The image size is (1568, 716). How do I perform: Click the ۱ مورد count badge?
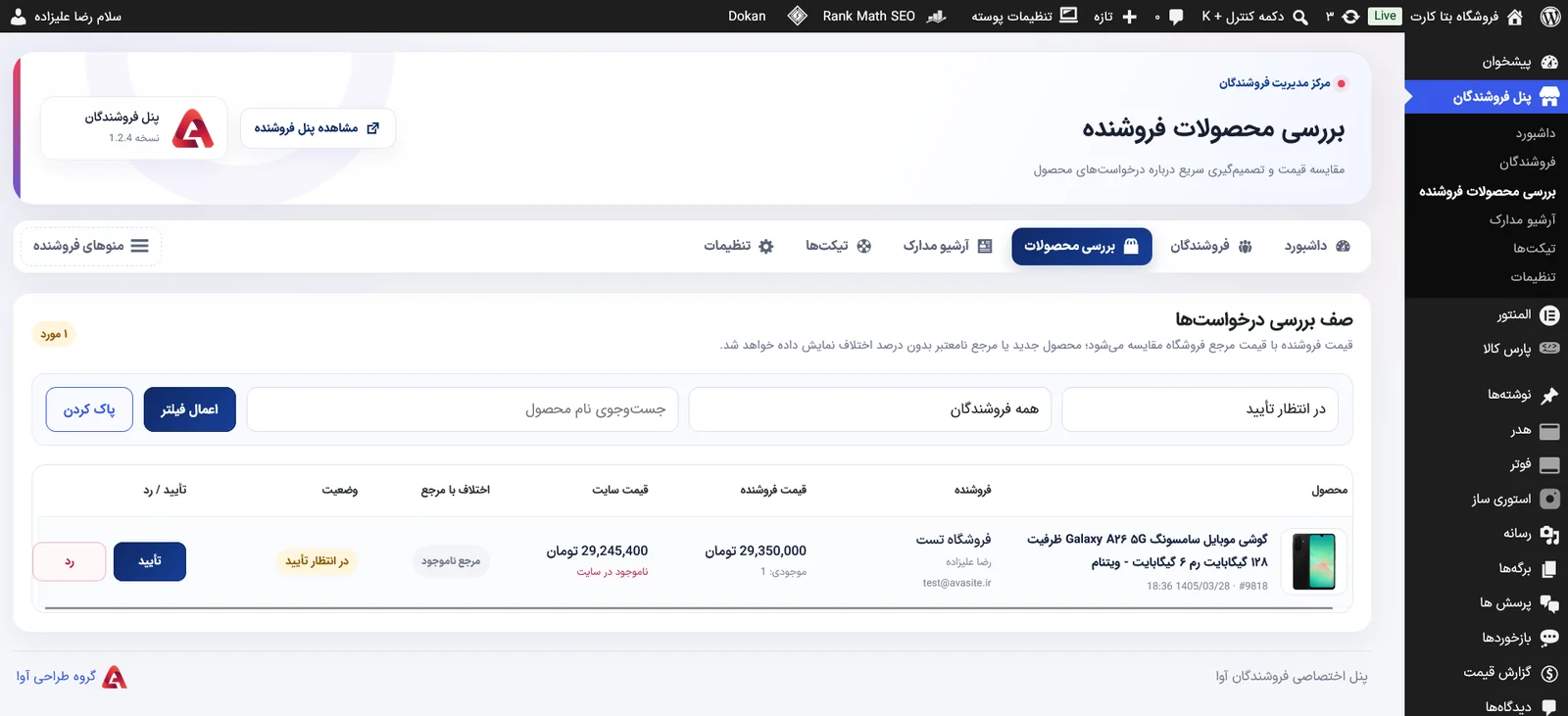[54, 334]
